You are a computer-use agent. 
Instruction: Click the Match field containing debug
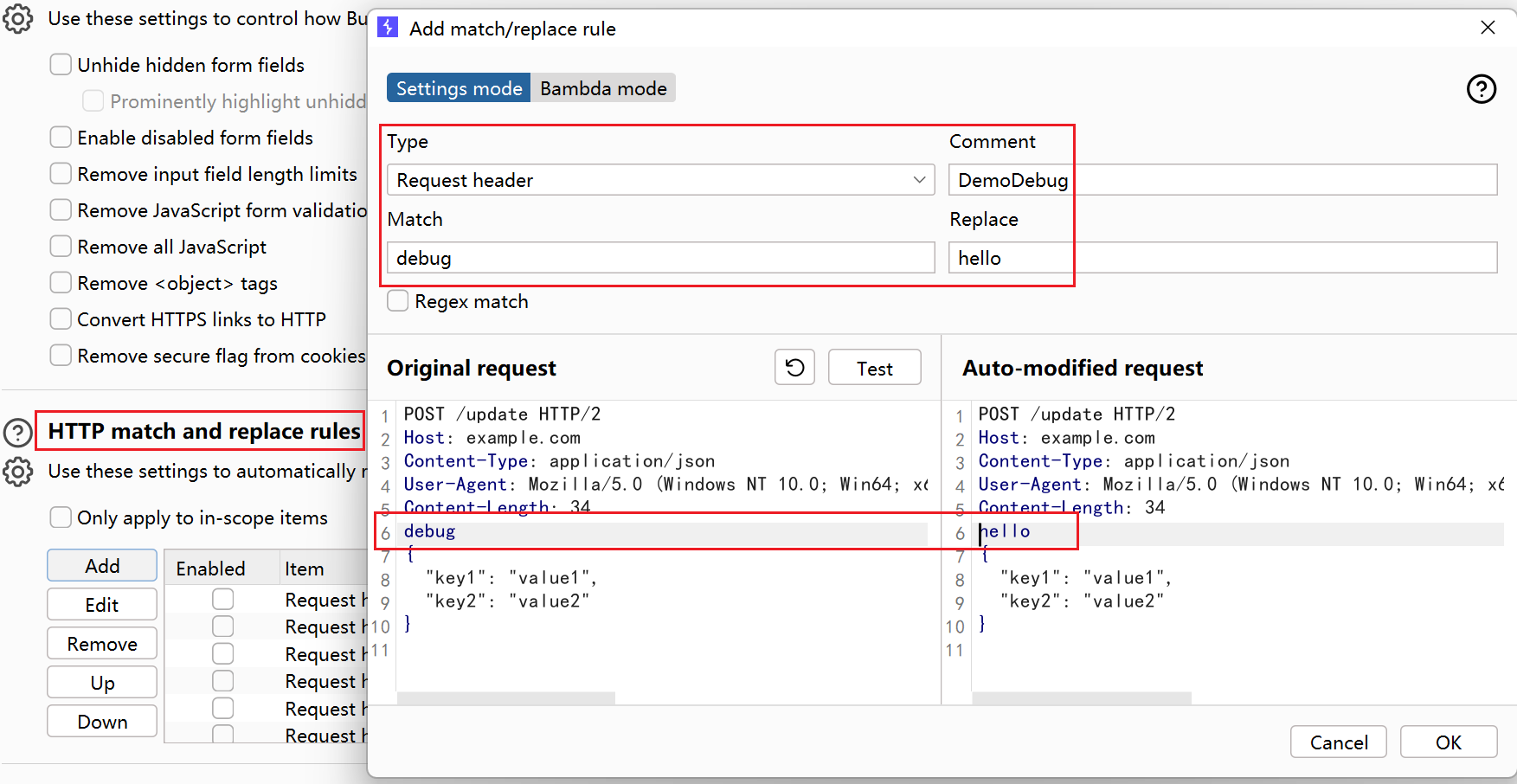coord(660,258)
